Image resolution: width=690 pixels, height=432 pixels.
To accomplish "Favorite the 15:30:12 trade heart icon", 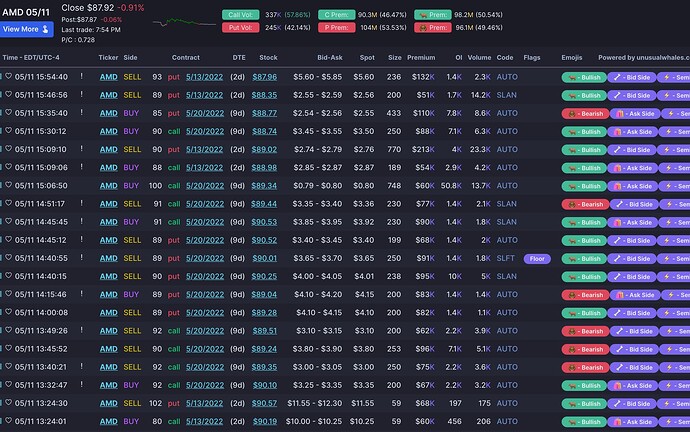I will pos(8,130).
